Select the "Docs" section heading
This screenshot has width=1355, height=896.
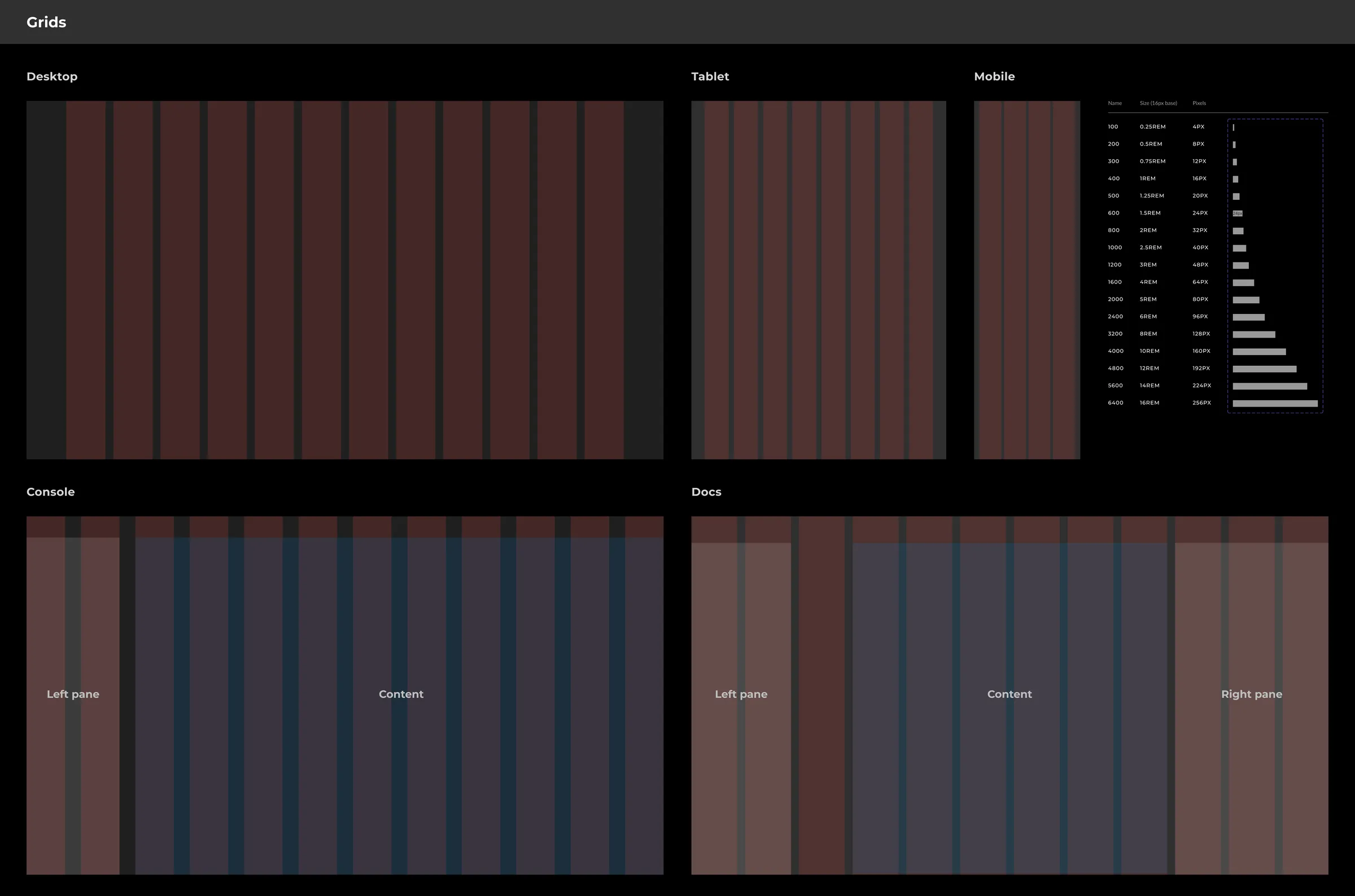(x=706, y=492)
